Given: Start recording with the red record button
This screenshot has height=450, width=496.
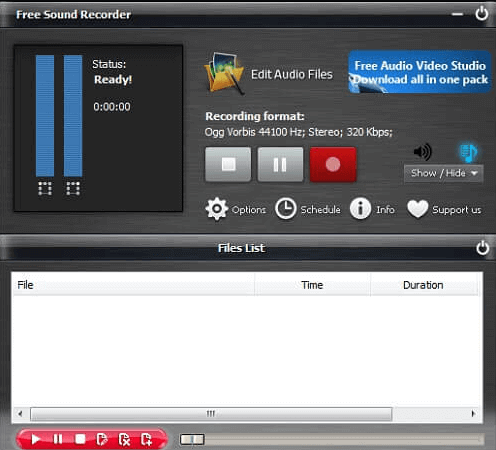Looking at the screenshot, I should tap(333, 164).
